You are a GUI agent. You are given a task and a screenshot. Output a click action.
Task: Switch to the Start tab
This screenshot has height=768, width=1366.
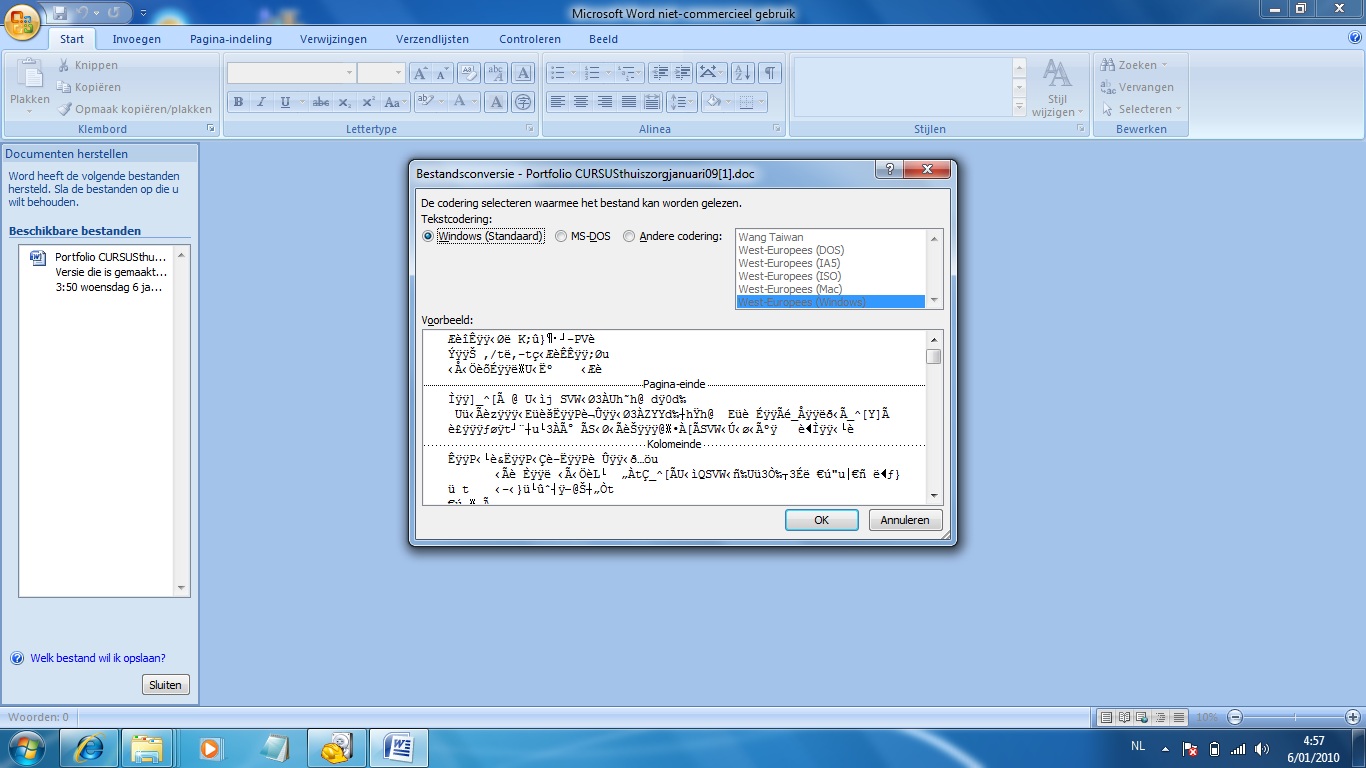tap(72, 39)
